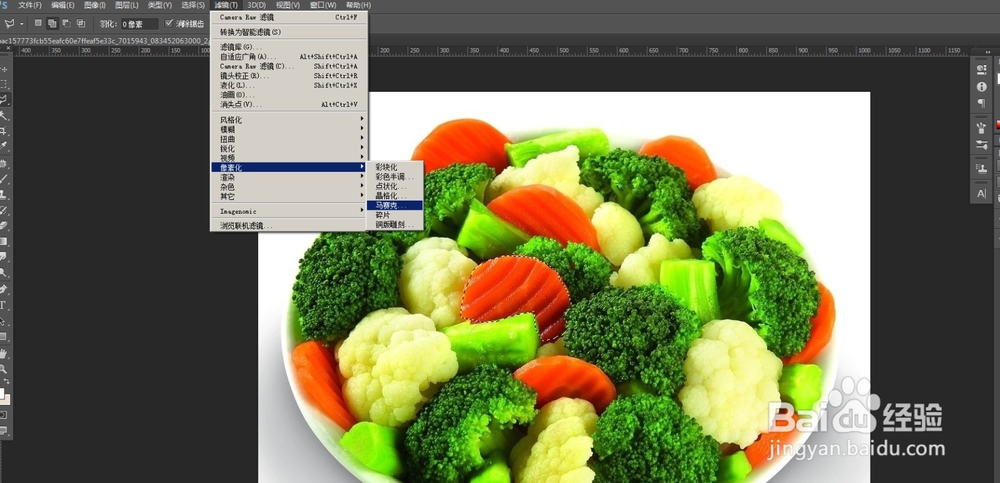The width and height of the screenshot is (1000, 483).
Task: Expand the 风格化 submenu
Action: pyautogui.click(x=290, y=119)
